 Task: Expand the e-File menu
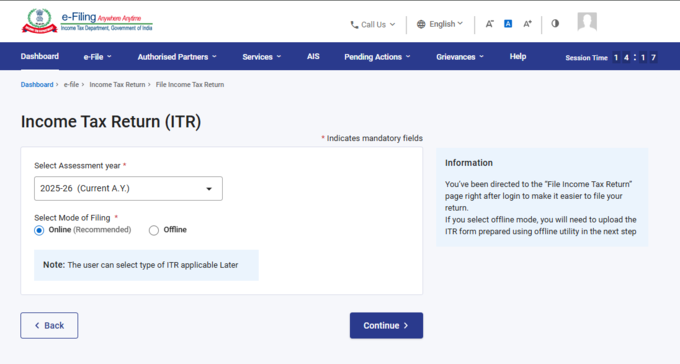pyautogui.click(x=98, y=57)
